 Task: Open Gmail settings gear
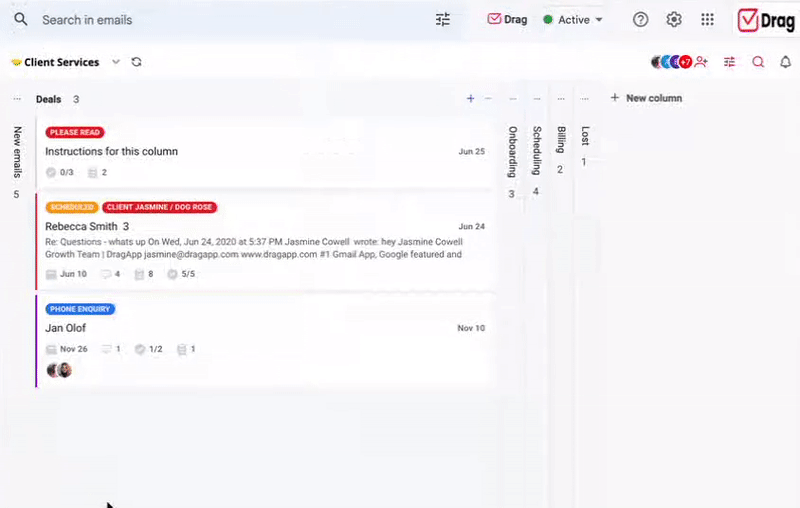[674, 19]
